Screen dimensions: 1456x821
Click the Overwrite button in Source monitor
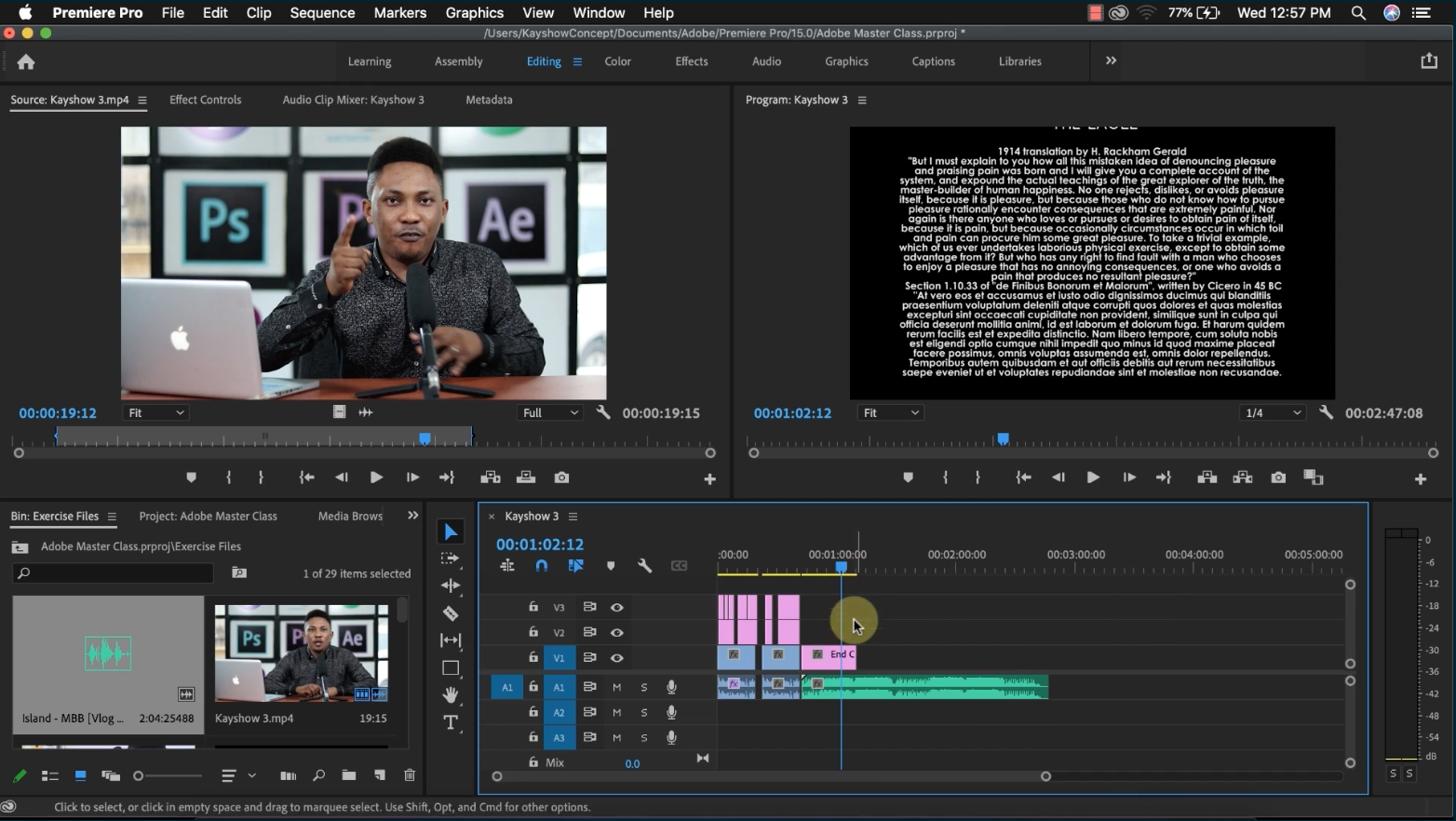pyautogui.click(x=526, y=478)
